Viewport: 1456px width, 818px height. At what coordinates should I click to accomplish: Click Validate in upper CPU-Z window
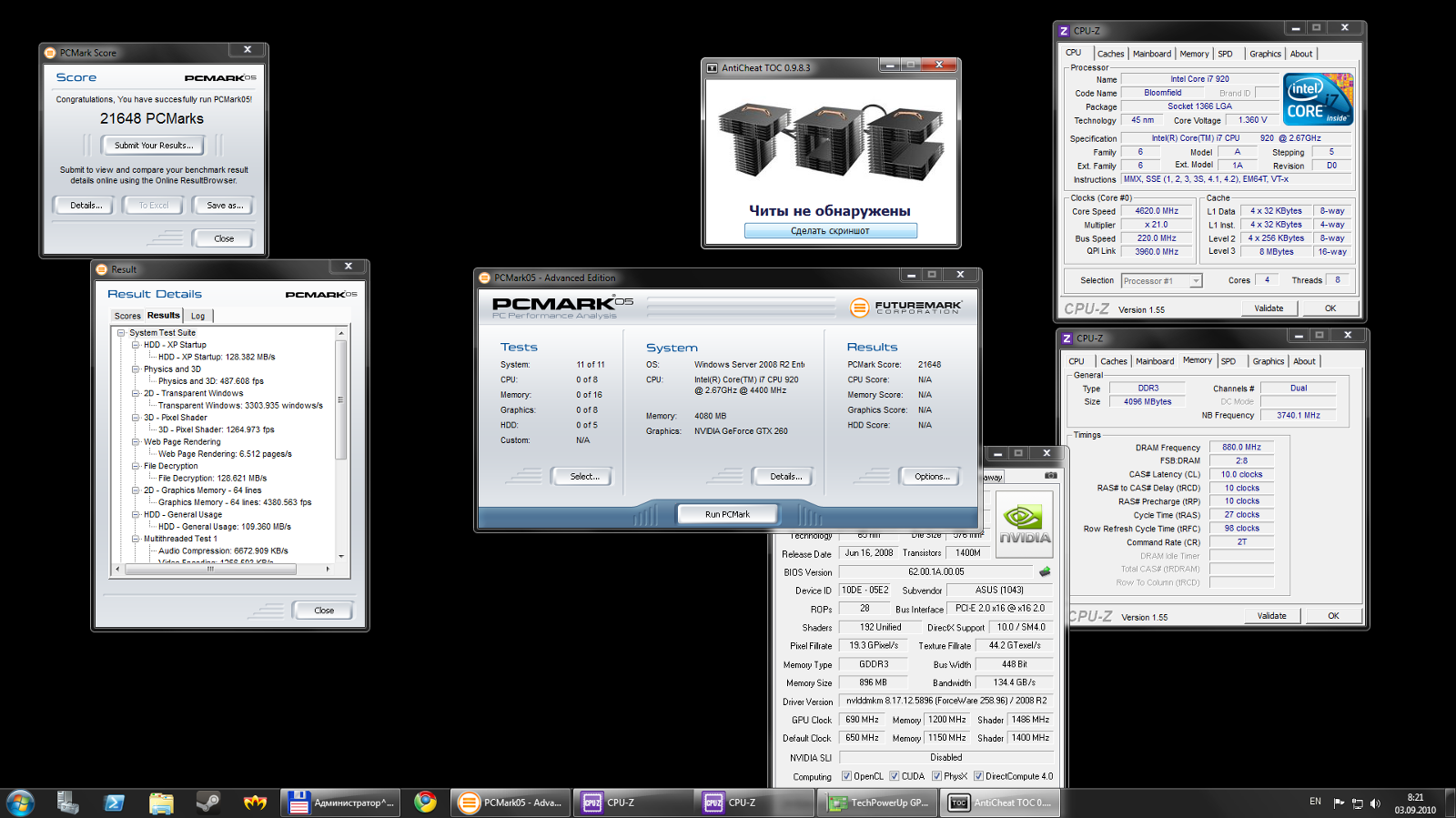1269,308
